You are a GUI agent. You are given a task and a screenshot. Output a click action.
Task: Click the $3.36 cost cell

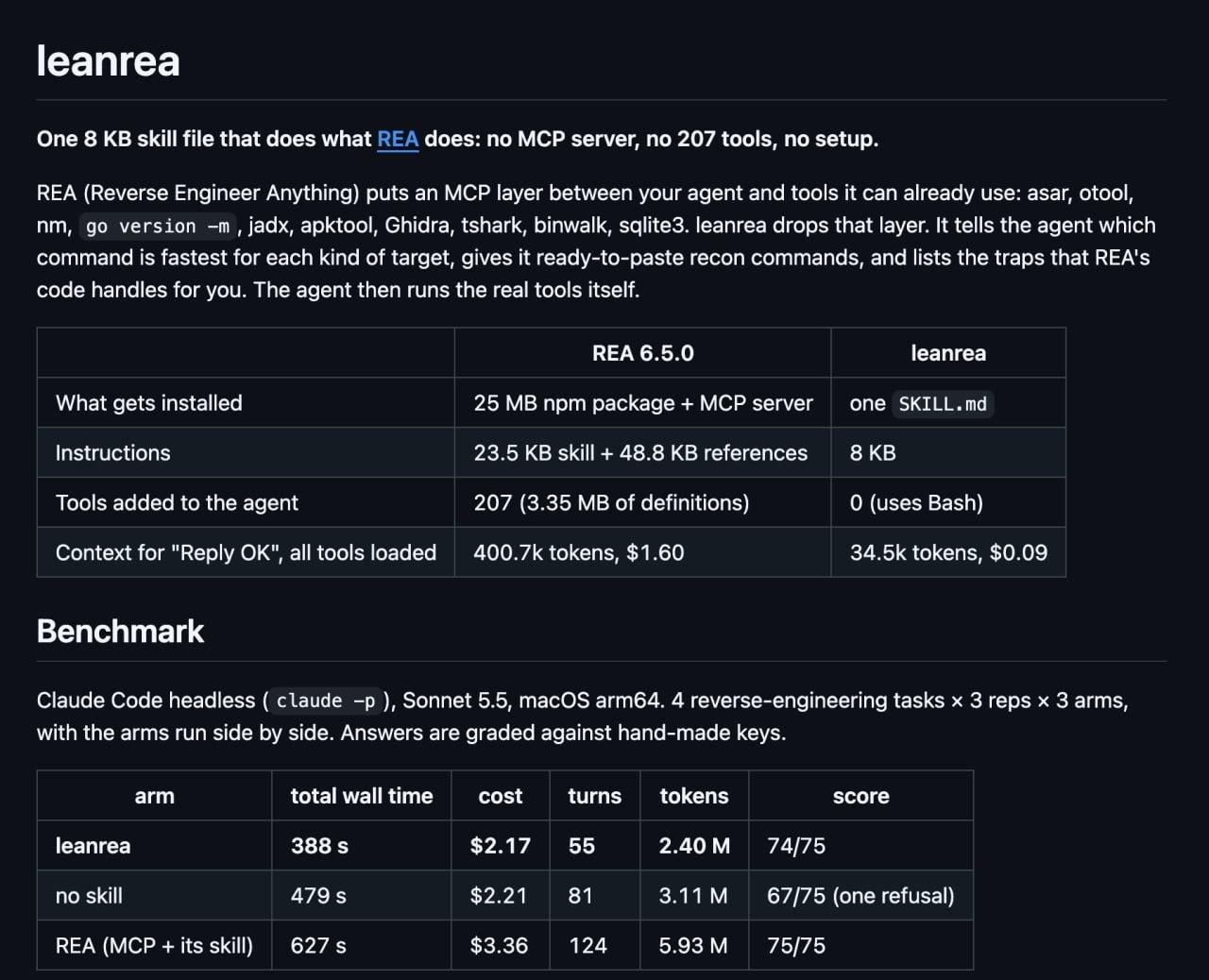tap(501, 945)
